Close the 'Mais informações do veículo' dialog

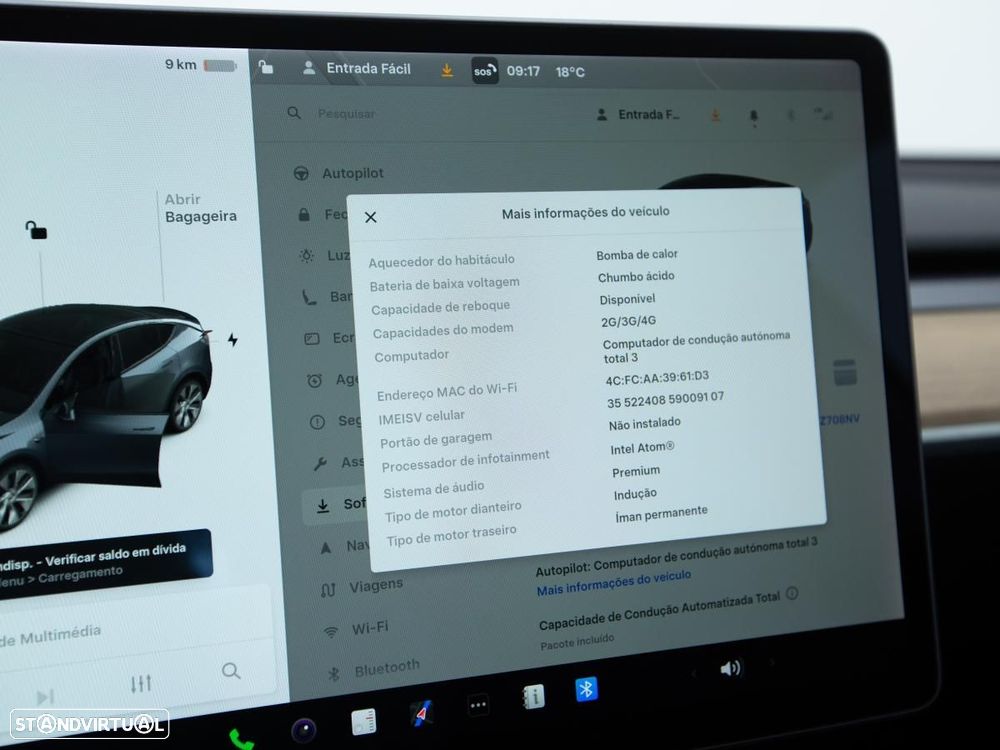click(371, 217)
